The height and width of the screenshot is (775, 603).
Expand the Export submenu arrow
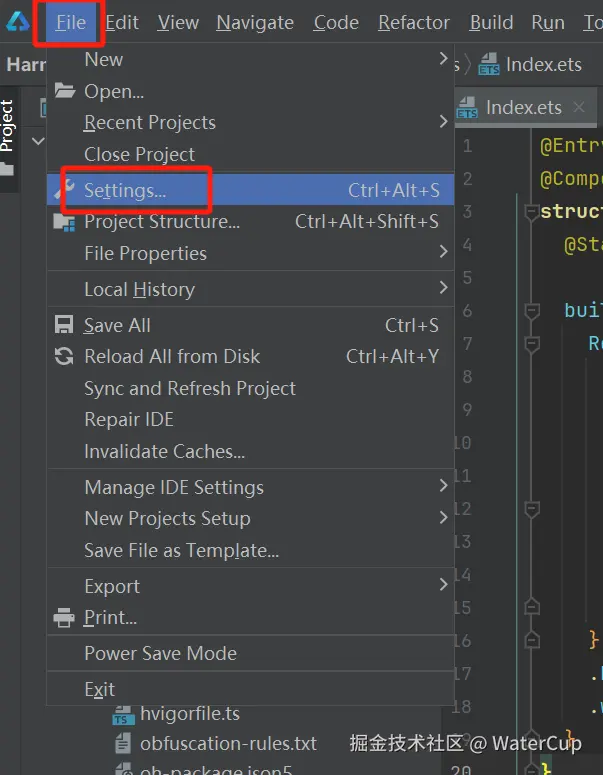click(443, 586)
